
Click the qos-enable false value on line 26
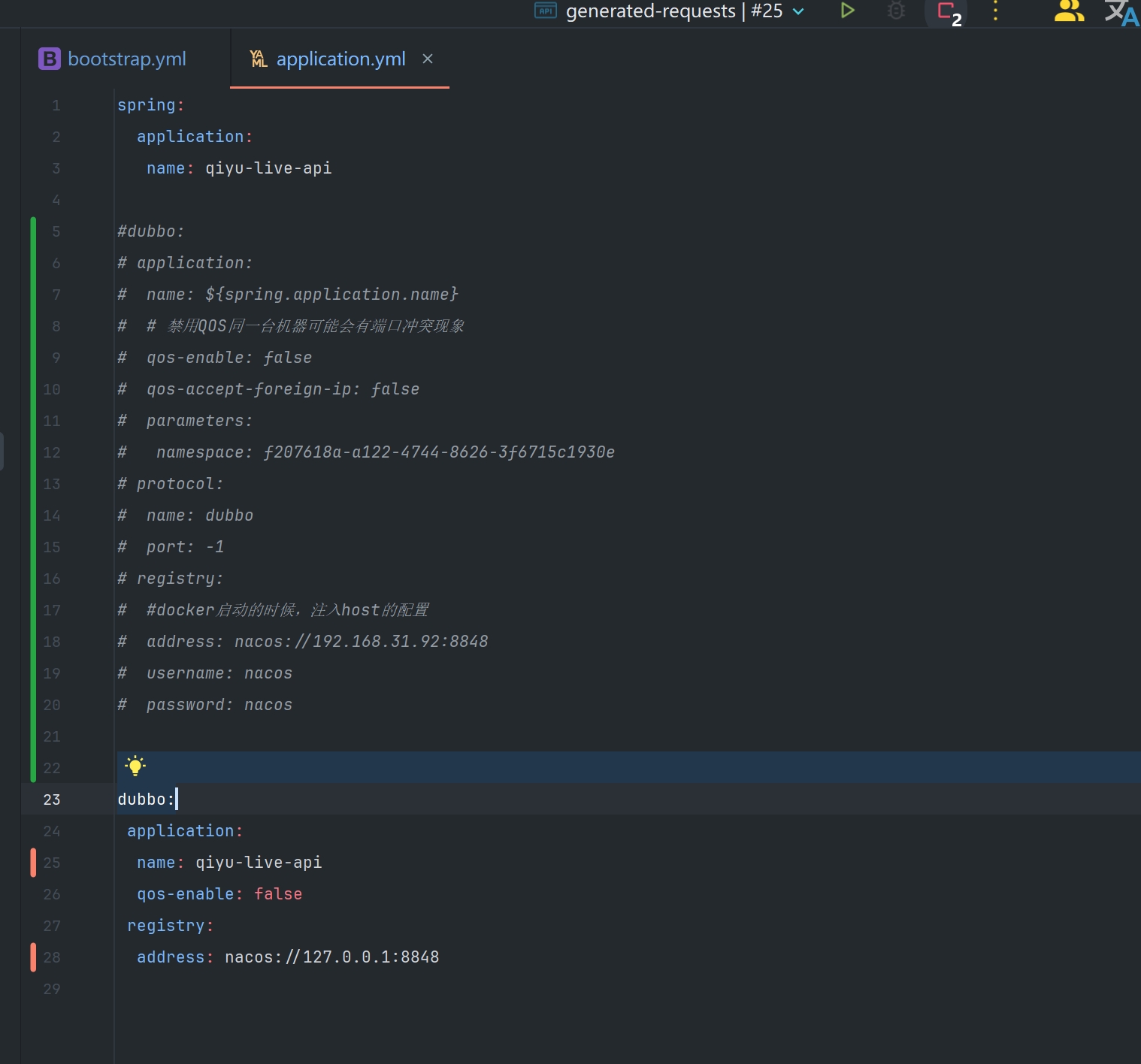point(278,894)
